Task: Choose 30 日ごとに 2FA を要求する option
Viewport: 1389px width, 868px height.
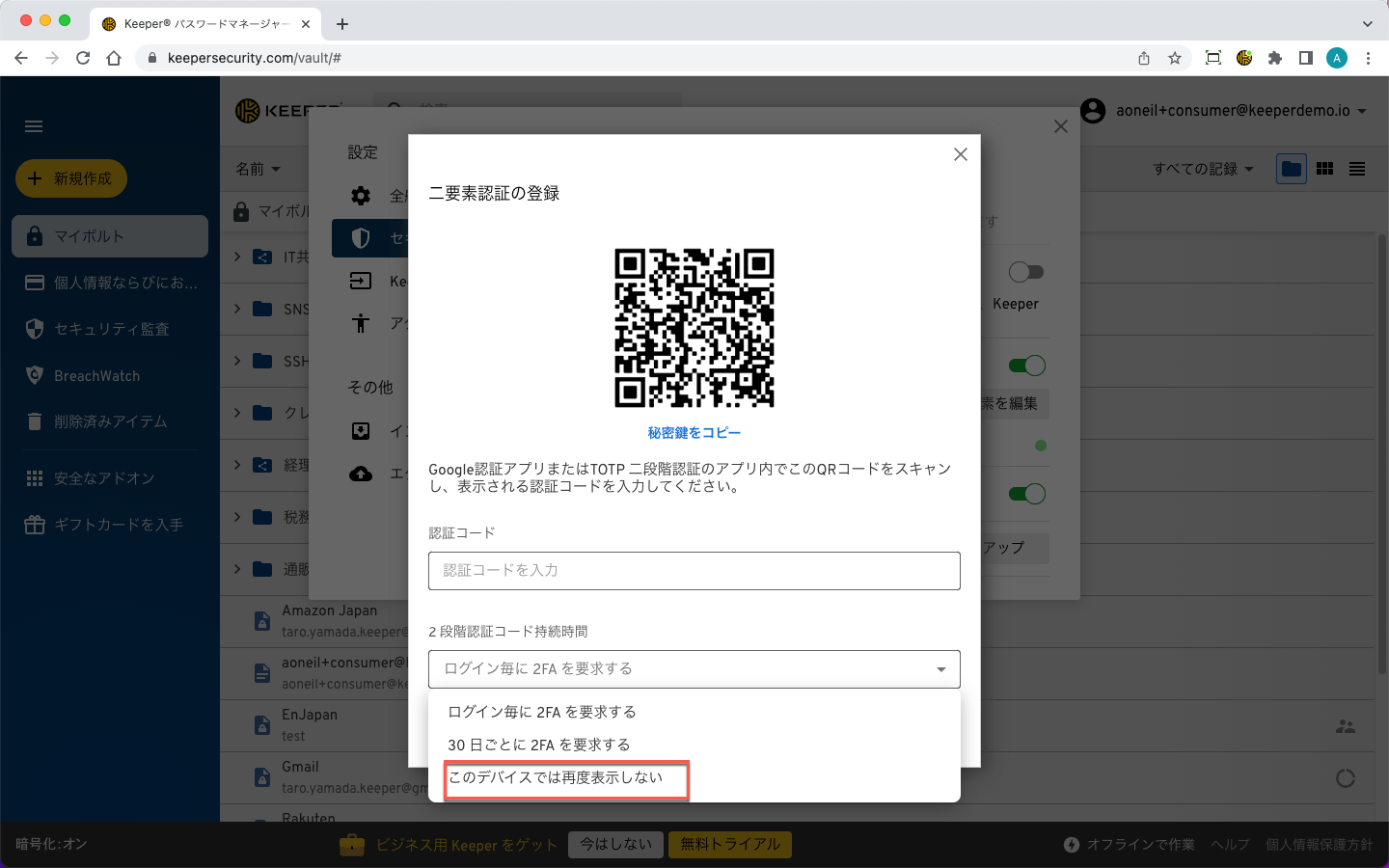Action: coord(539,745)
